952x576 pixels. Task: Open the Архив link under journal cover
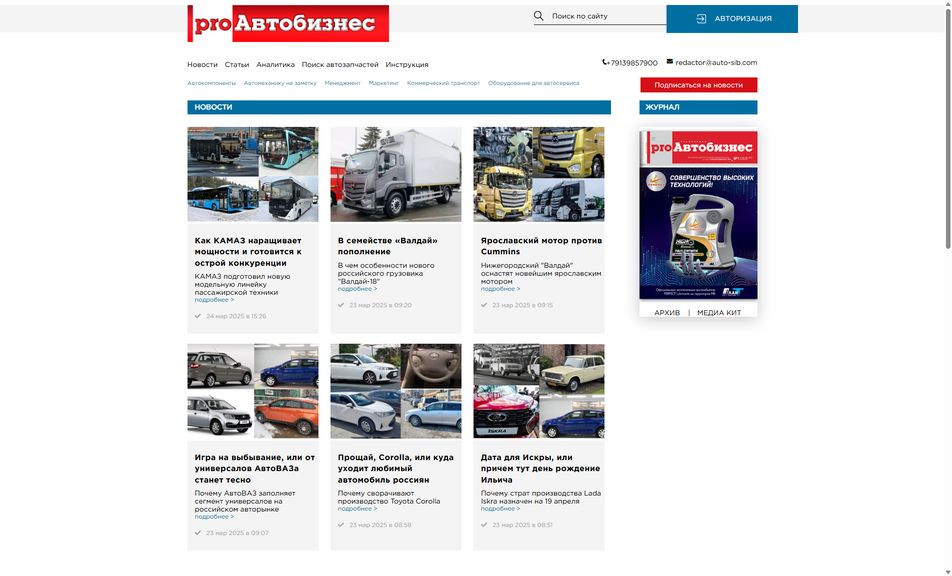[x=667, y=313]
